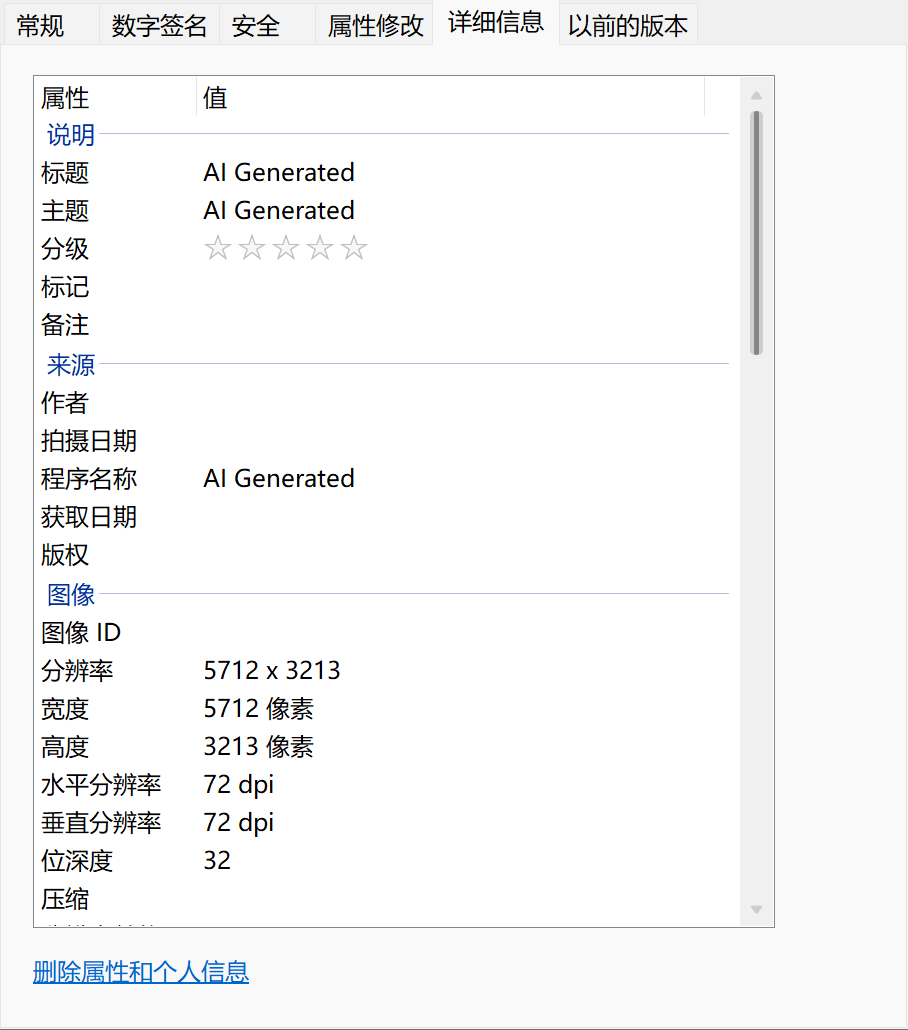Select the 主题 value field
The height and width of the screenshot is (1030, 908).
(x=279, y=211)
